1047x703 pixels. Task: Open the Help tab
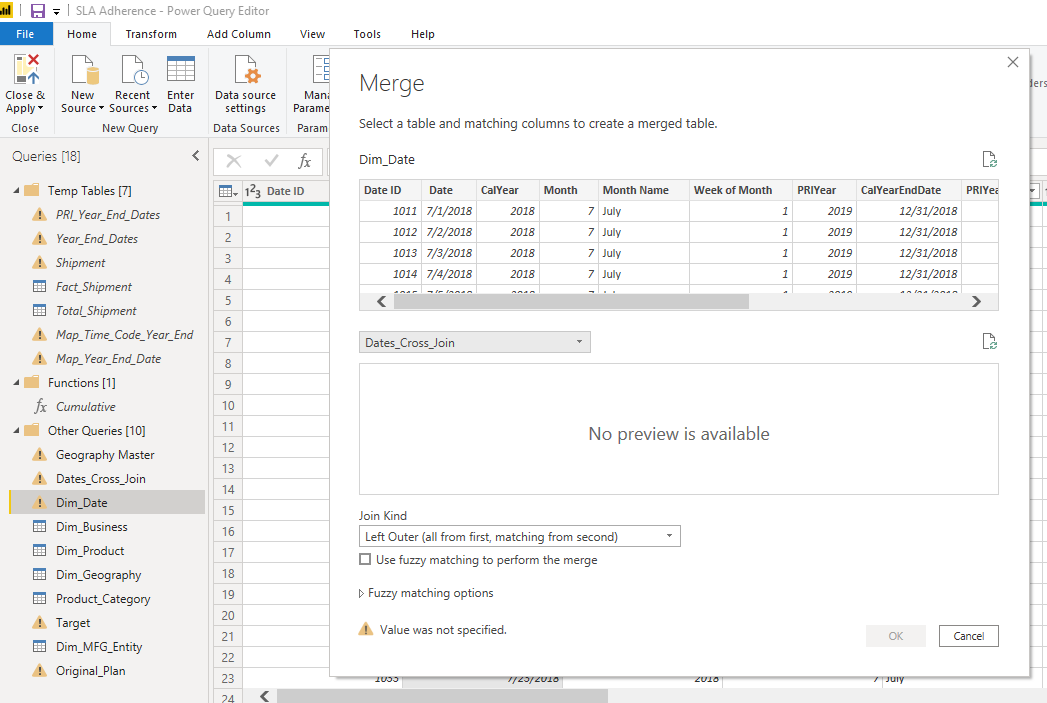423,34
